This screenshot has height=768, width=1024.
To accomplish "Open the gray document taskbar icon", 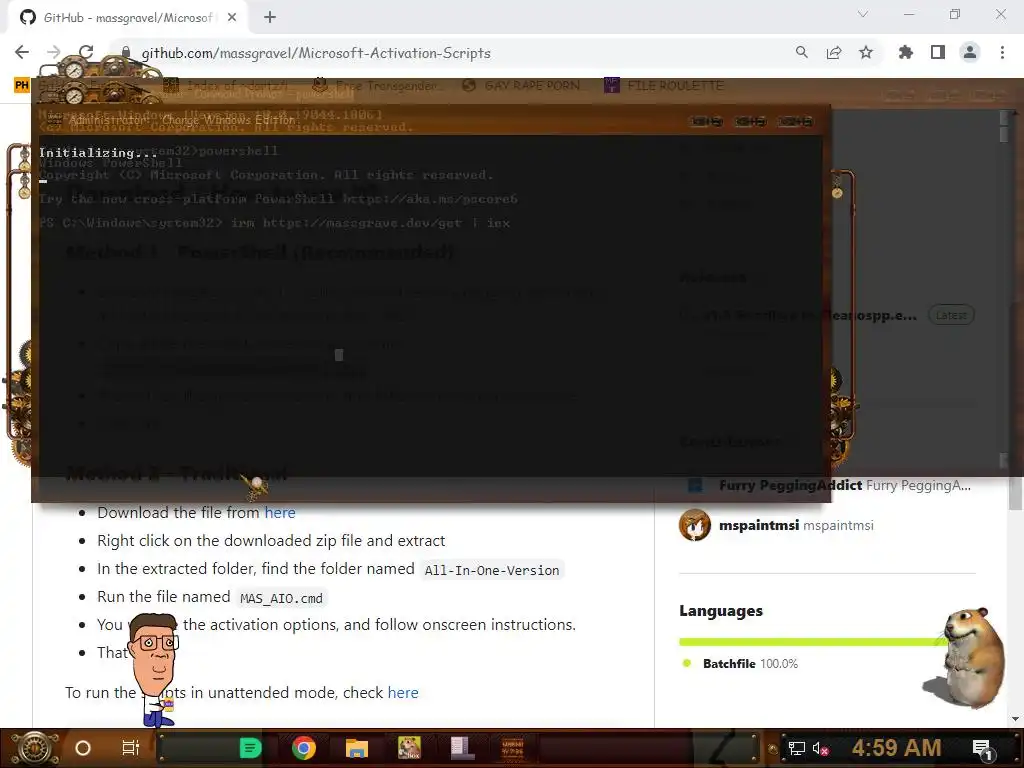I will pos(462,748).
